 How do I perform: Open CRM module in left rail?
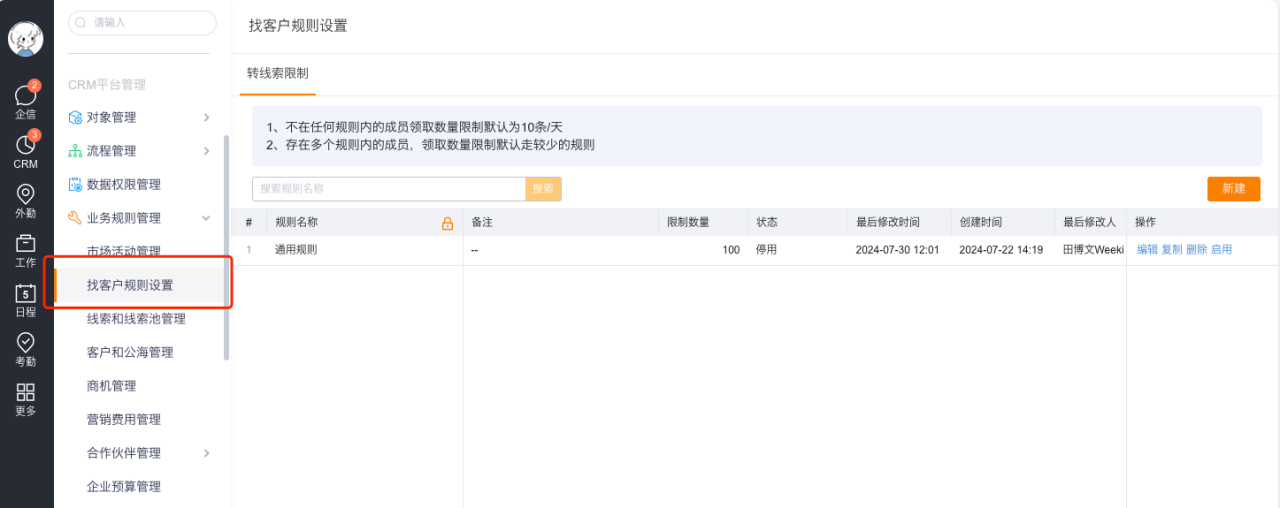pos(26,151)
